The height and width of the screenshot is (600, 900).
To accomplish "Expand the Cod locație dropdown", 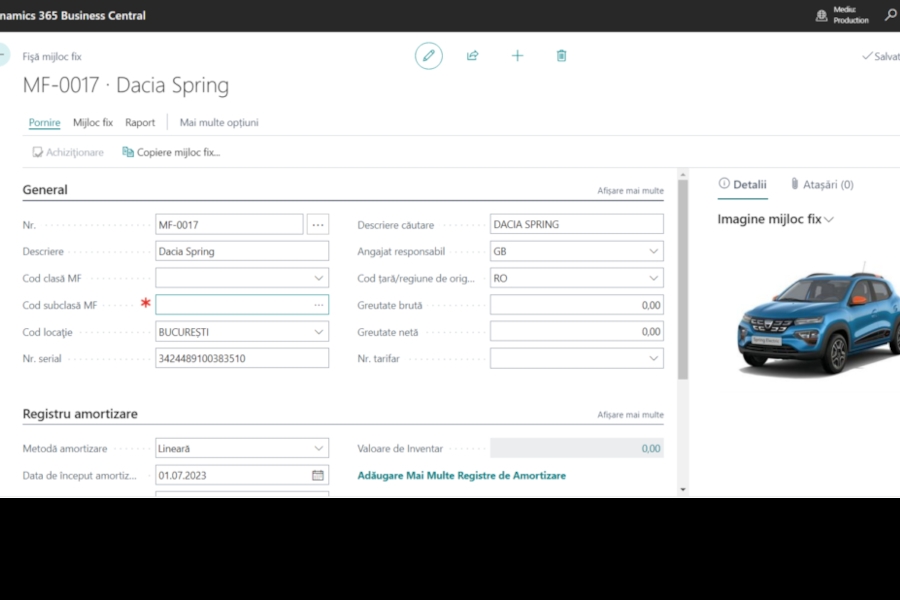I will point(319,331).
